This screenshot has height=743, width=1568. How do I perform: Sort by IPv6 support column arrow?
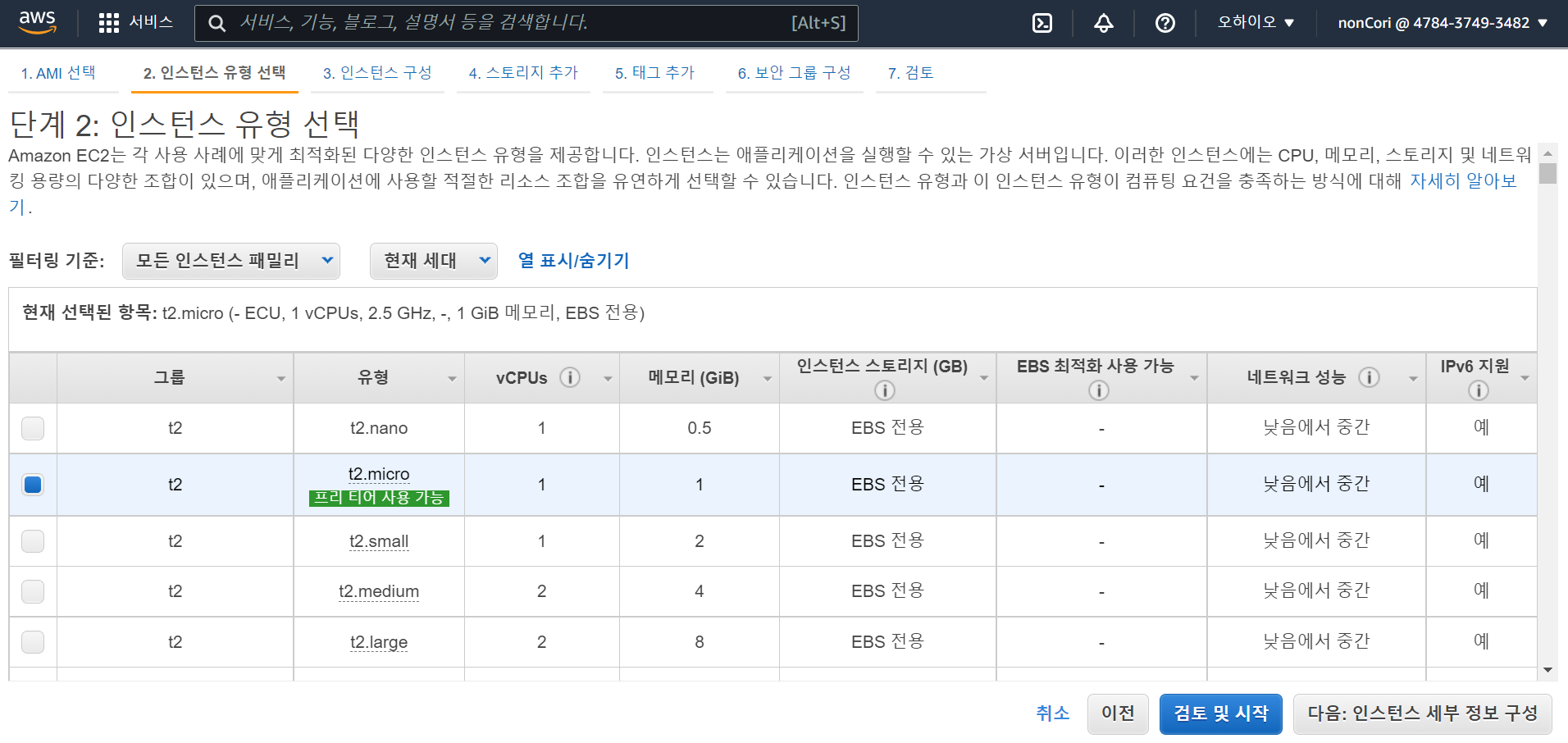1525,378
